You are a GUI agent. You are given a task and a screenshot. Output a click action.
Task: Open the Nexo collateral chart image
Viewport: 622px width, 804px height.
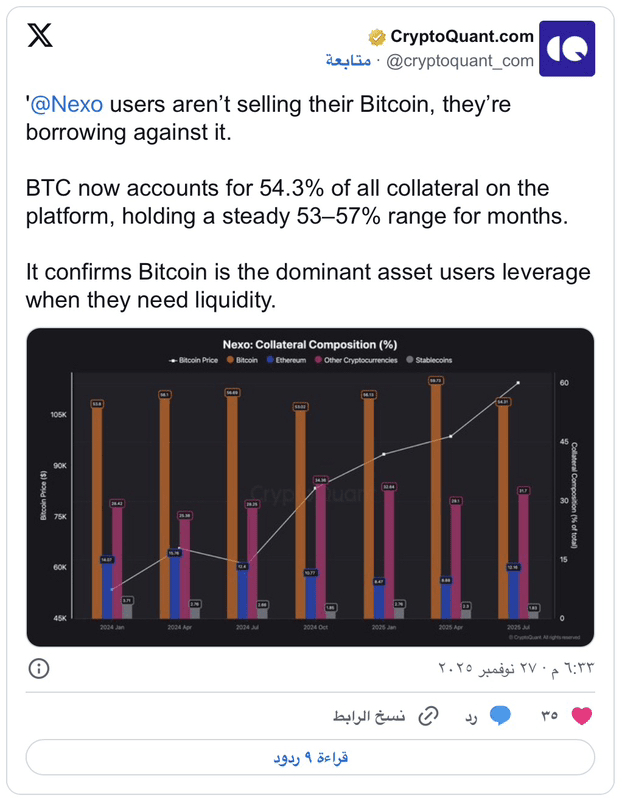(x=310, y=487)
